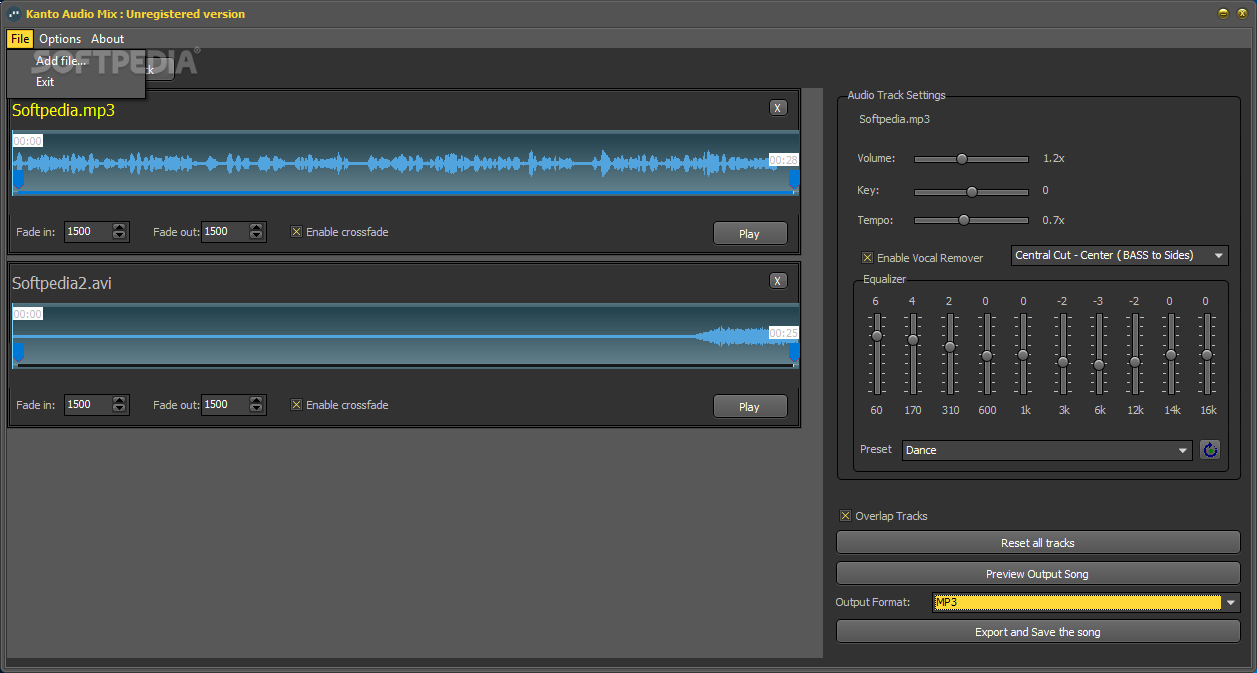
Task: Disable crossfade for Softpedia2.avi
Action: click(x=296, y=405)
